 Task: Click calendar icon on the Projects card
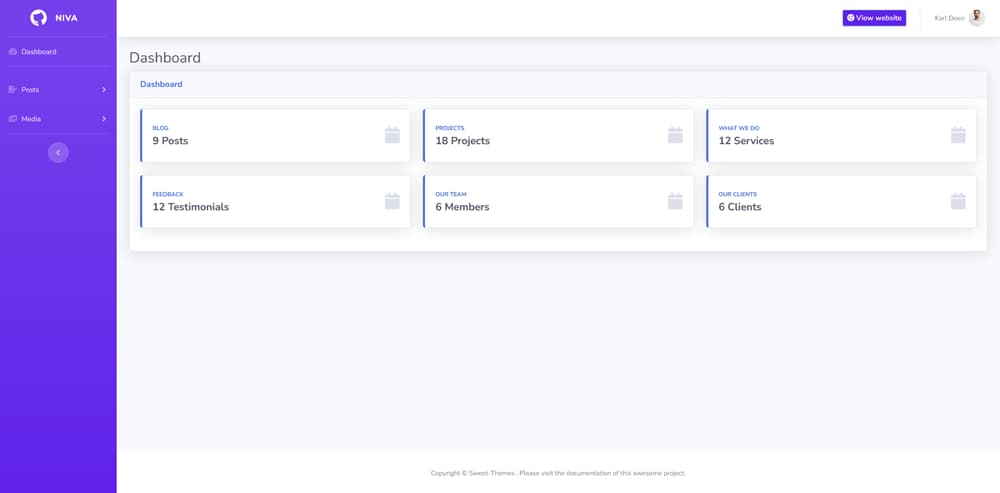[675, 135]
